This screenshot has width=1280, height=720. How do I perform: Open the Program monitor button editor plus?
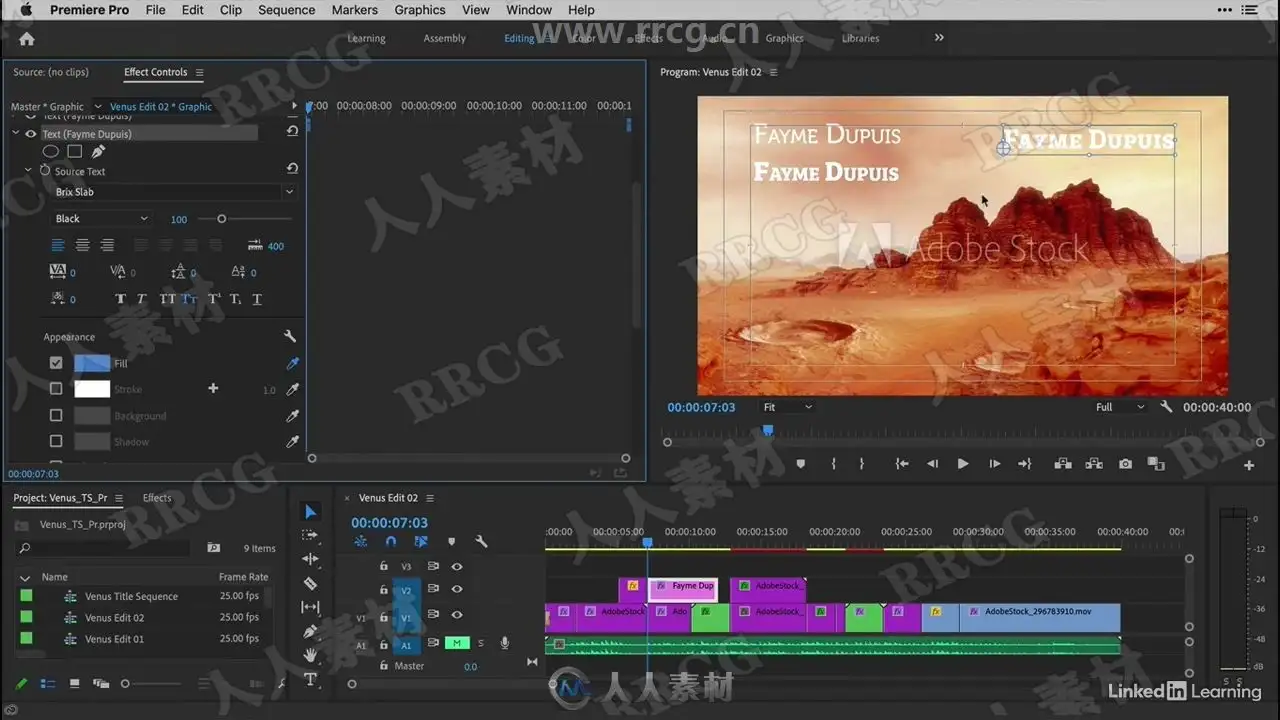(x=1249, y=465)
